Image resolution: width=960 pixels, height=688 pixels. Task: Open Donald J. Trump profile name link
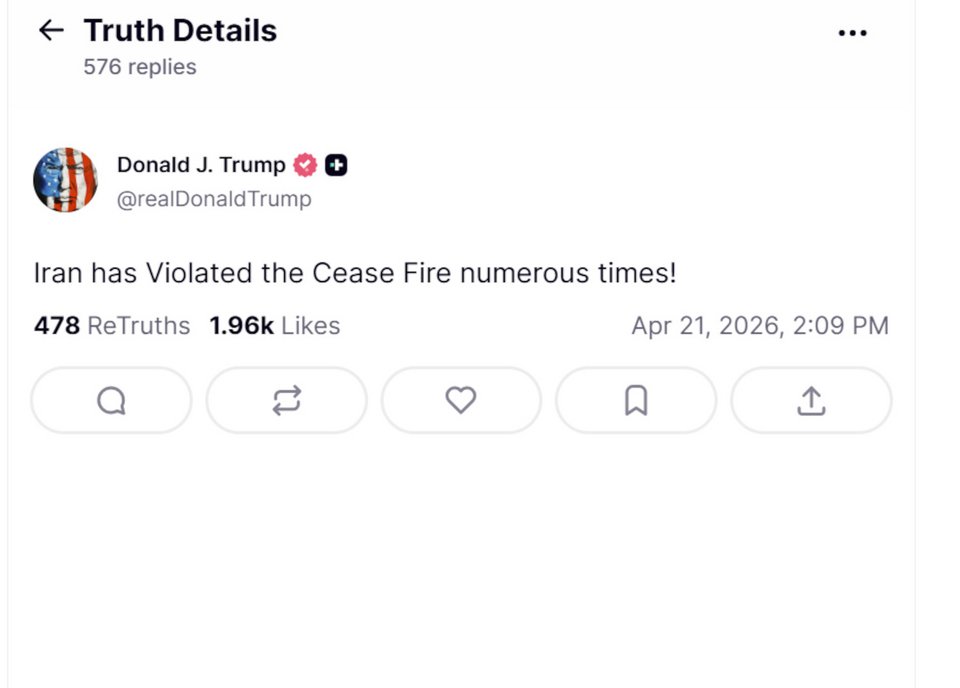click(x=201, y=165)
